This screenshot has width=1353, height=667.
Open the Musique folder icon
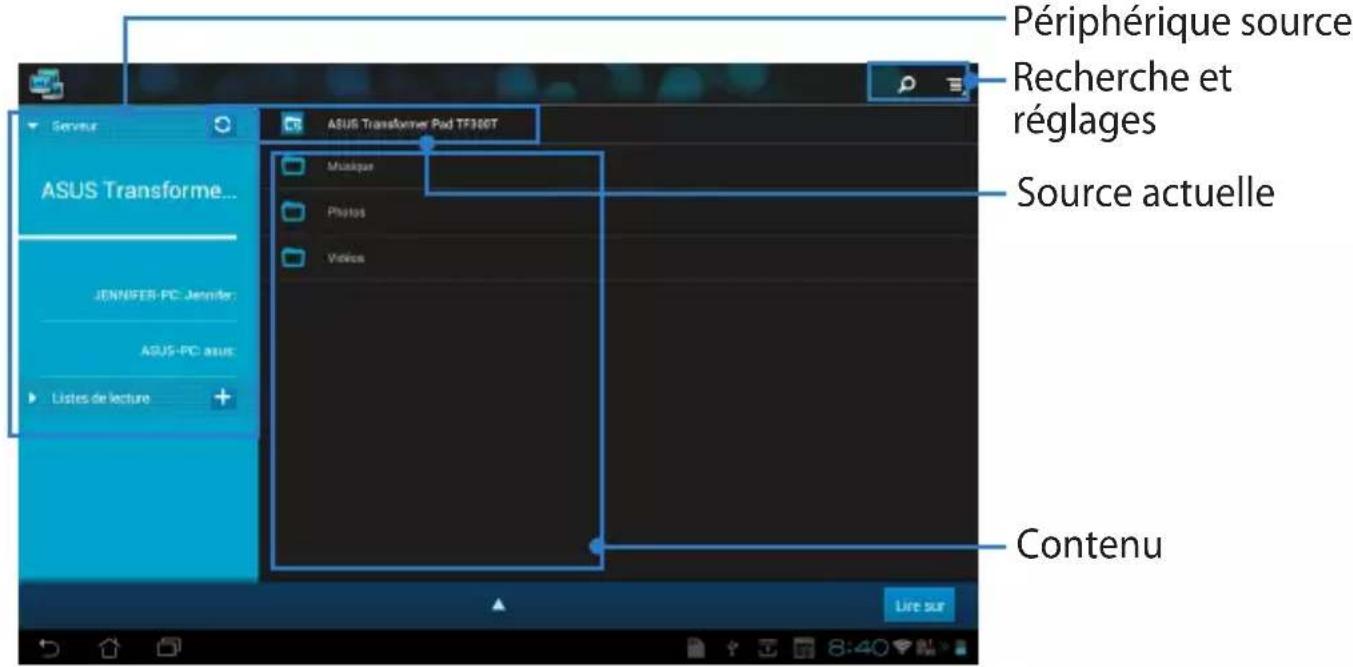293,167
